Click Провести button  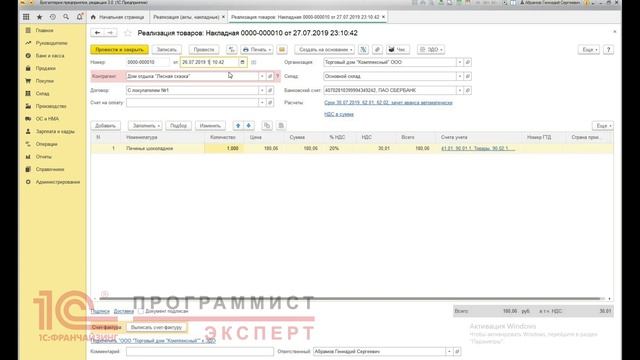[204, 49]
